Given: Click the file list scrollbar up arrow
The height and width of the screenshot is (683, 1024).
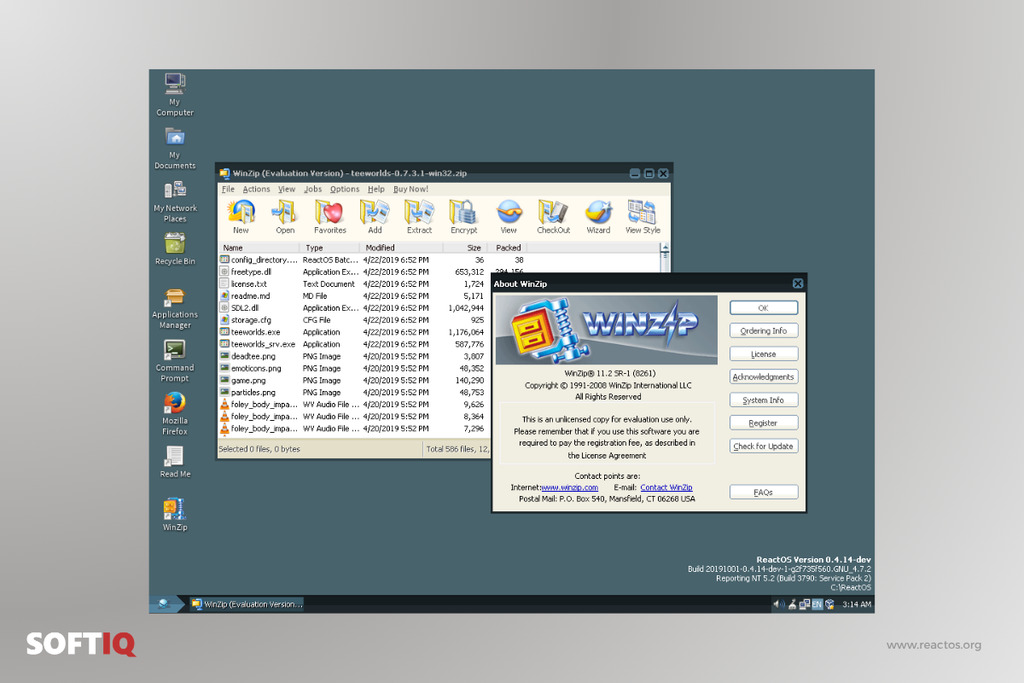Looking at the screenshot, I should click(x=665, y=248).
